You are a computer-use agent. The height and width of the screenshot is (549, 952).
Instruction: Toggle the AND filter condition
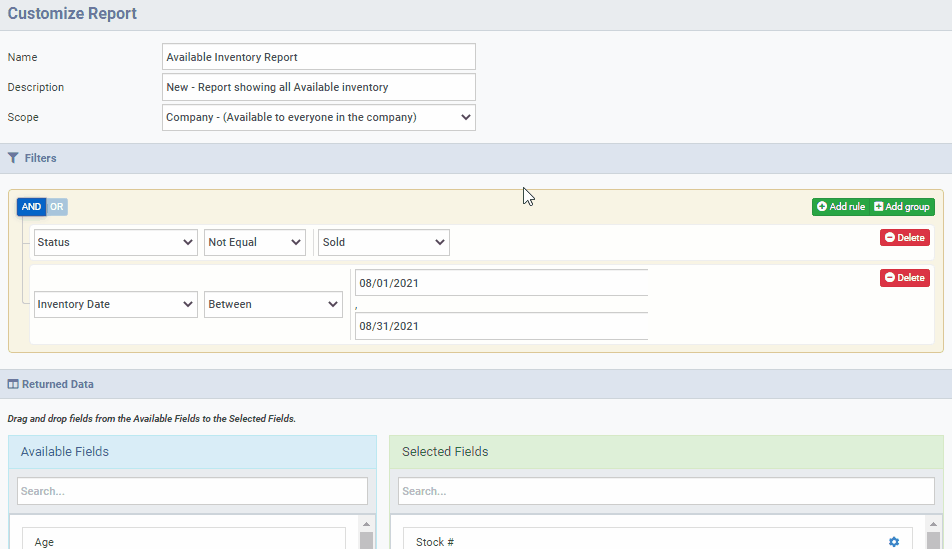coord(31,207)
